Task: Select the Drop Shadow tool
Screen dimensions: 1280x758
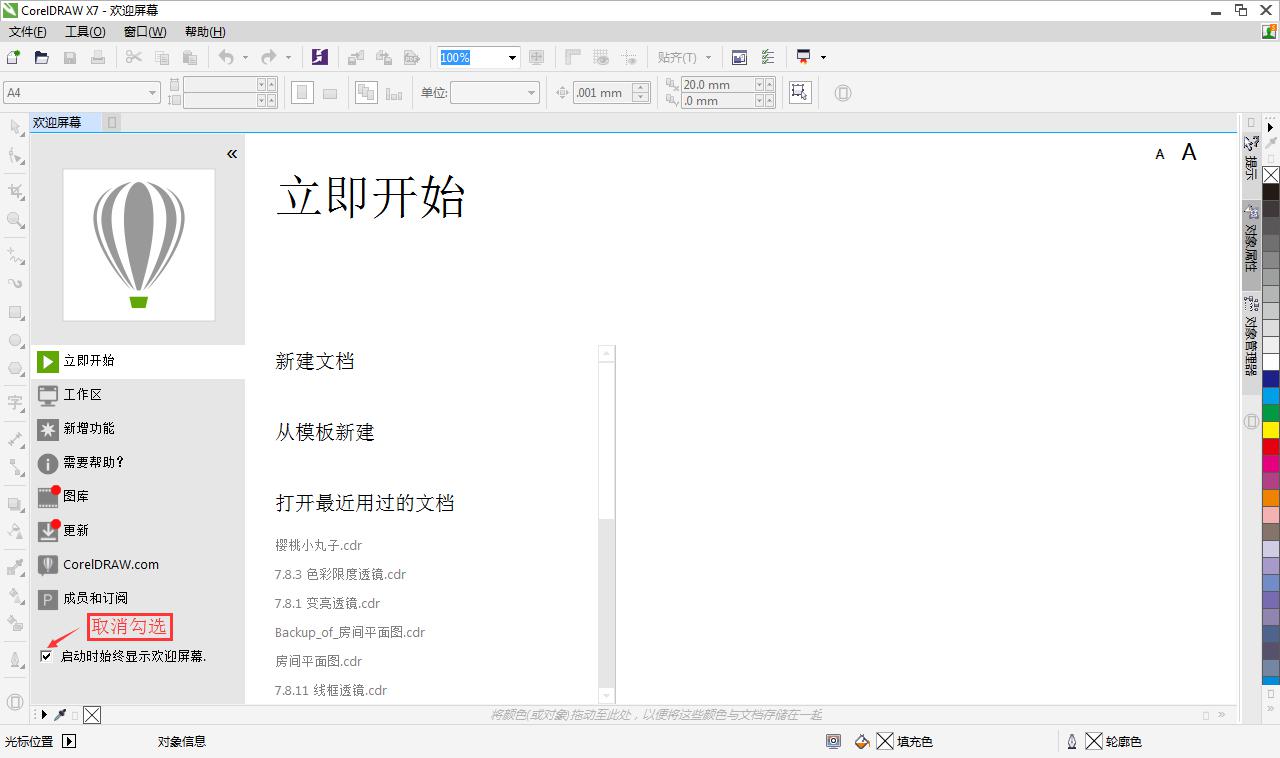Action: [15, 503]
